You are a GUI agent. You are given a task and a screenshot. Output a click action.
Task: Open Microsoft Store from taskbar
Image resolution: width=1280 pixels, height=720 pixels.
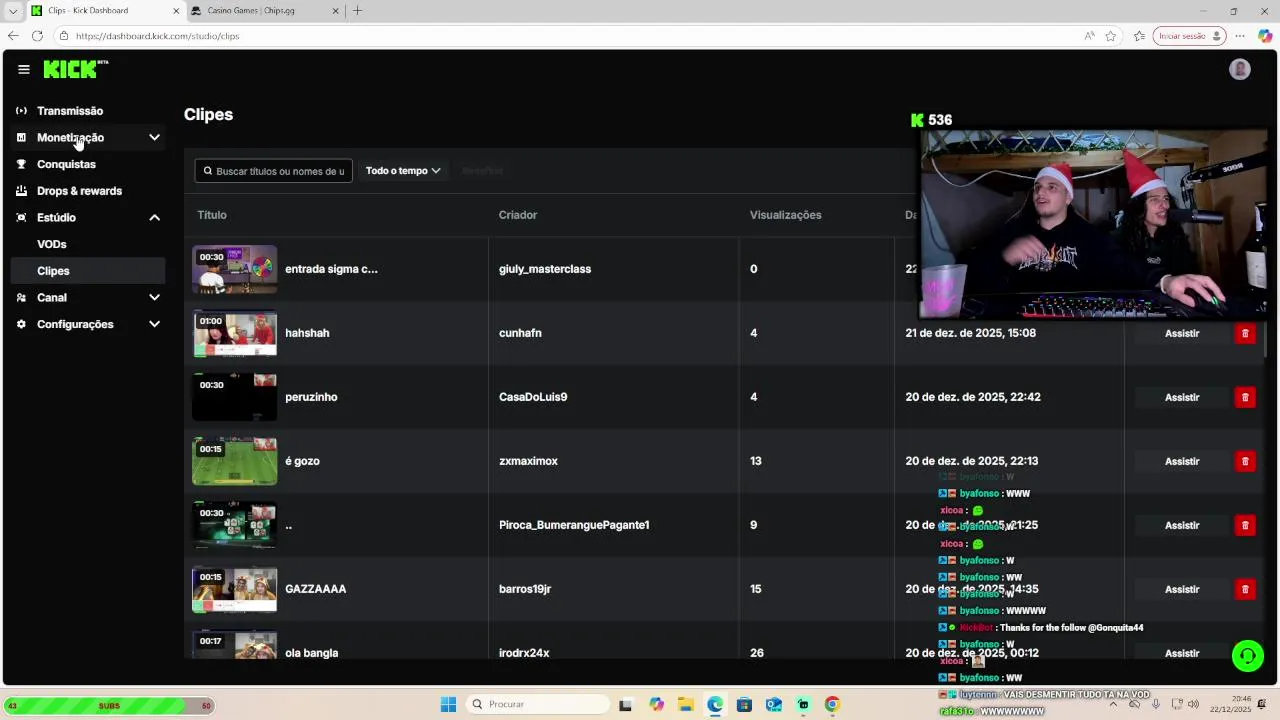tap(744, 704)
